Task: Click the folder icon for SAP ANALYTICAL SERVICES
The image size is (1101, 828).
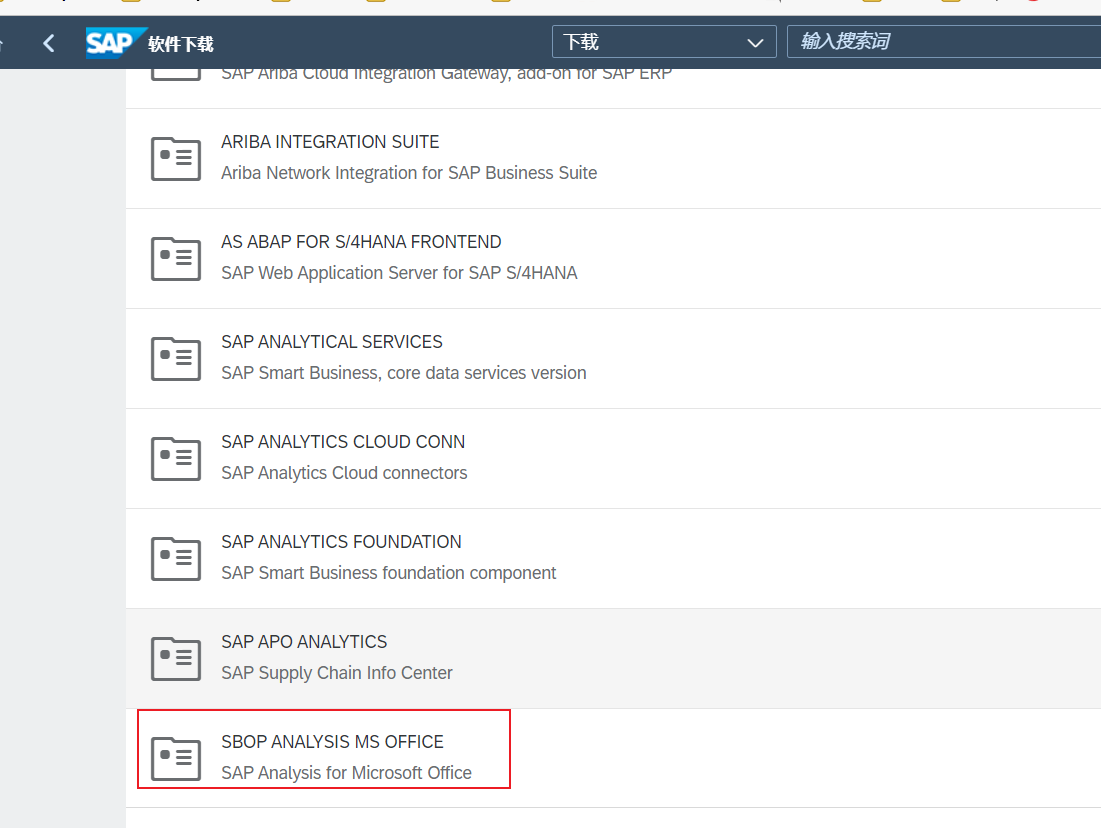Action: click(x=176, y=359)
